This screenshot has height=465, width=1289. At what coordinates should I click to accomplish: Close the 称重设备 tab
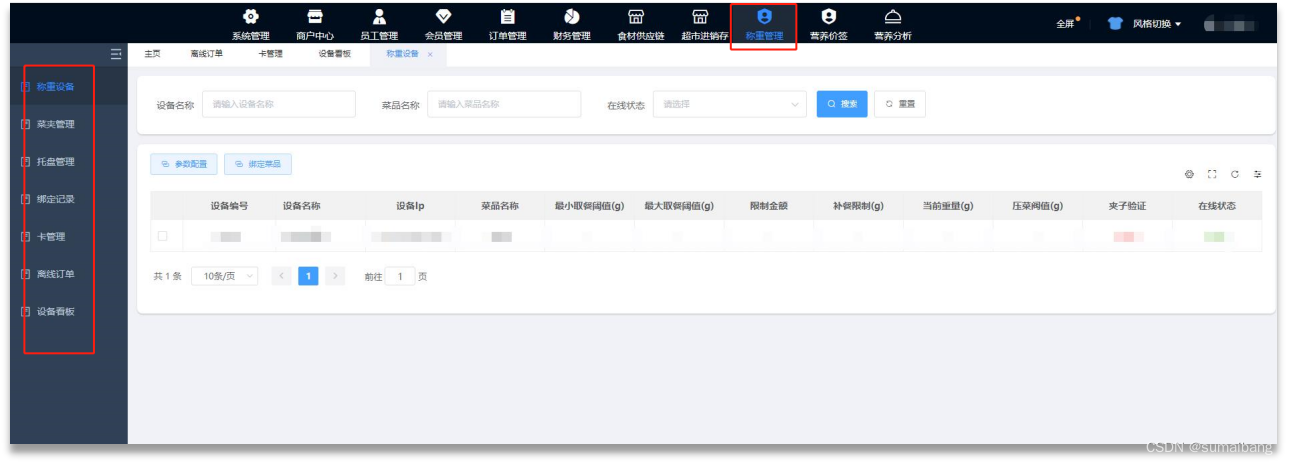pyautogui.click(x=430, y=54)
